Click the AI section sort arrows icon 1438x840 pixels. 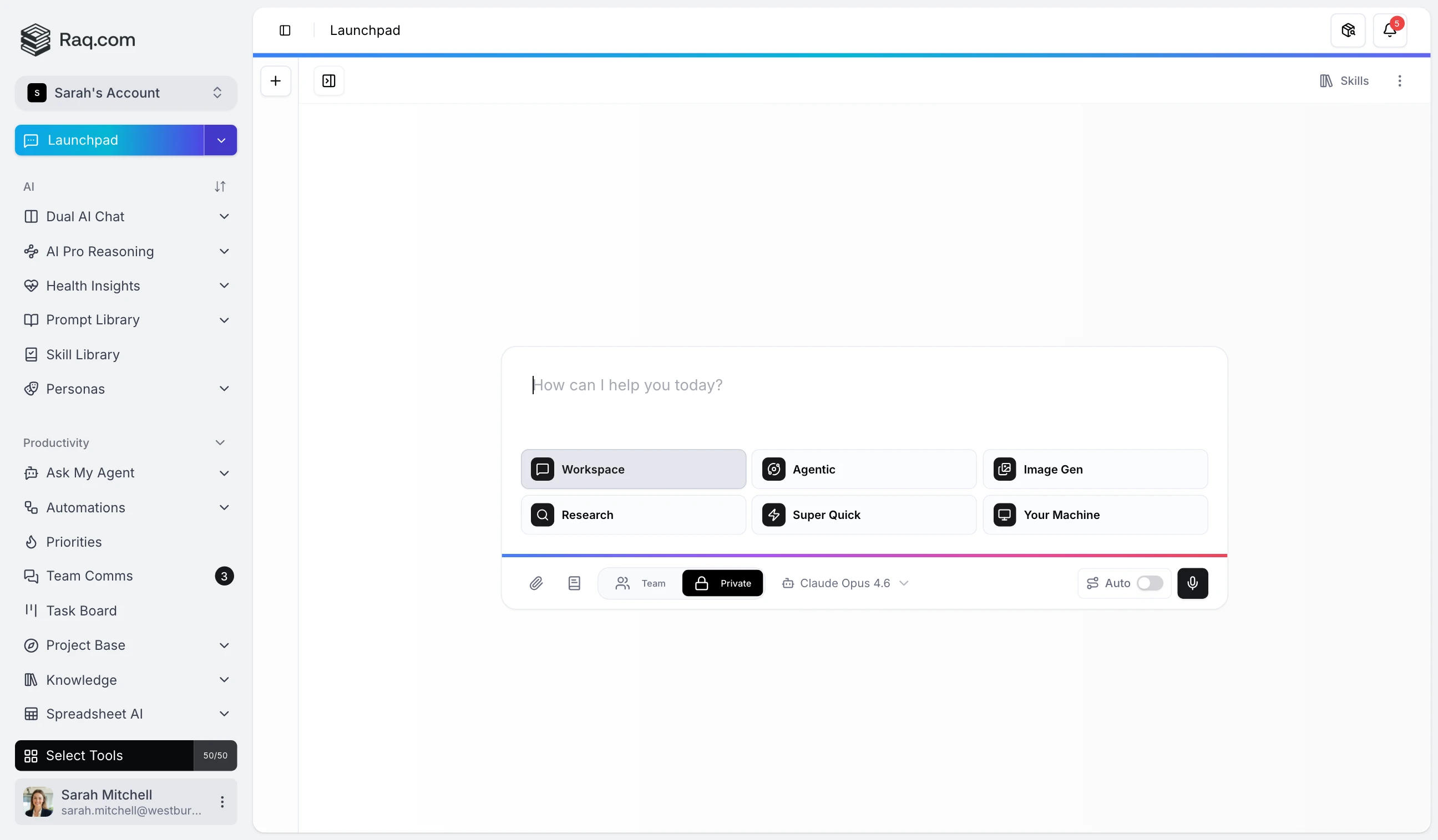pos(220,186)
